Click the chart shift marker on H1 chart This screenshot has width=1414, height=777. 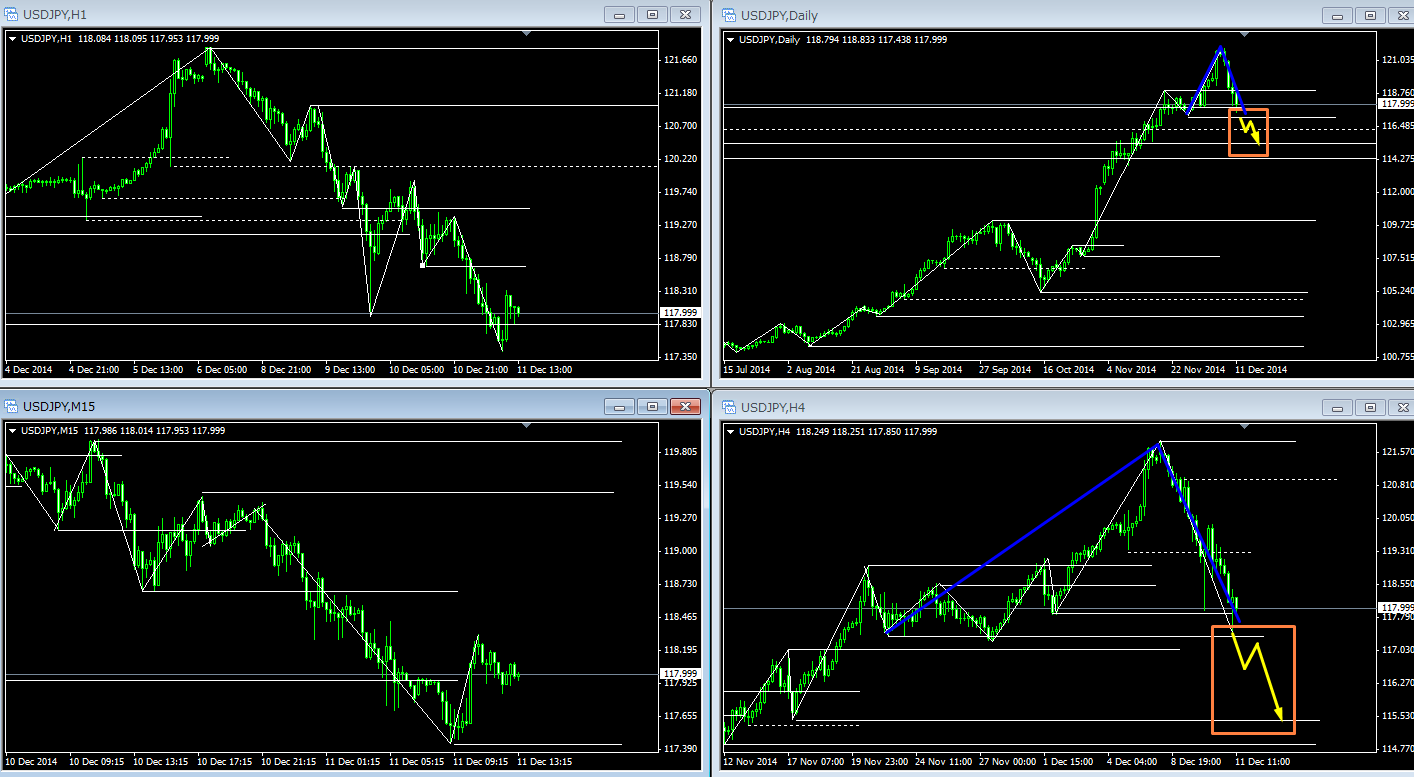click(526, 35)
